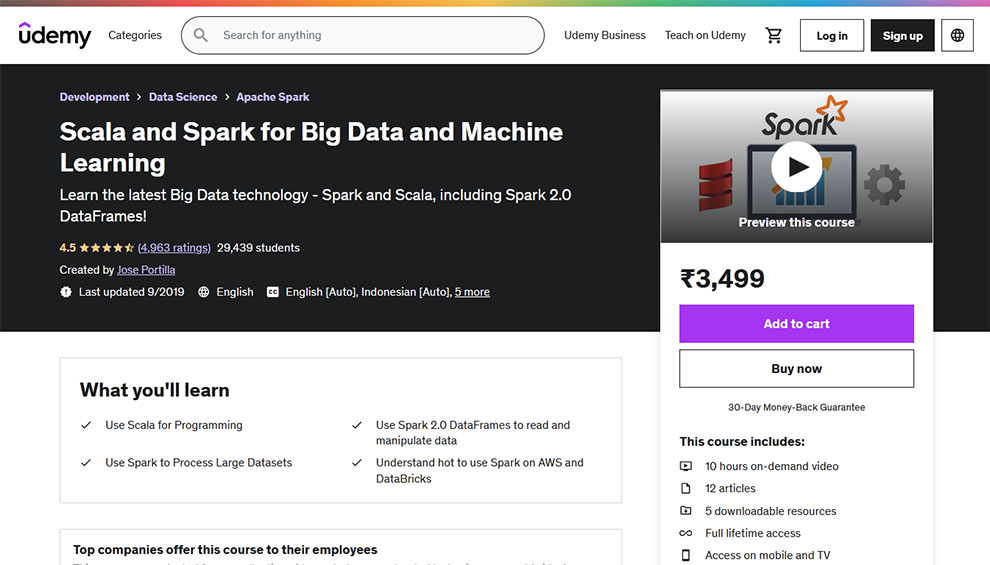This screenshot has height=565, width=990.
Task: Click the What you'll learn heading
Action: [x=155, y=390]
